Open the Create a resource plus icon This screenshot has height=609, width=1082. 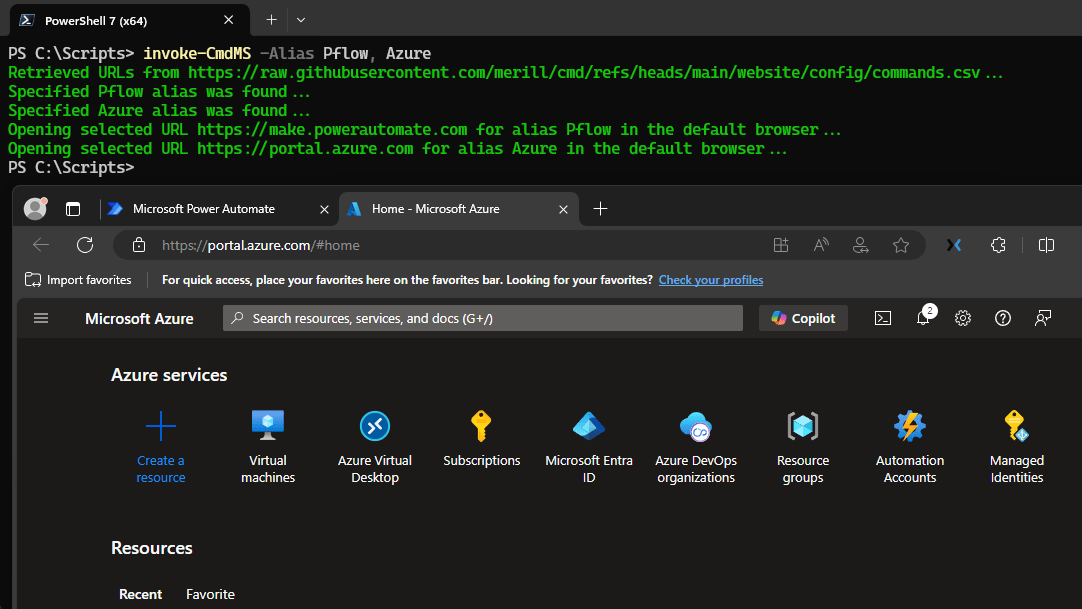click(x=161, y=426)
